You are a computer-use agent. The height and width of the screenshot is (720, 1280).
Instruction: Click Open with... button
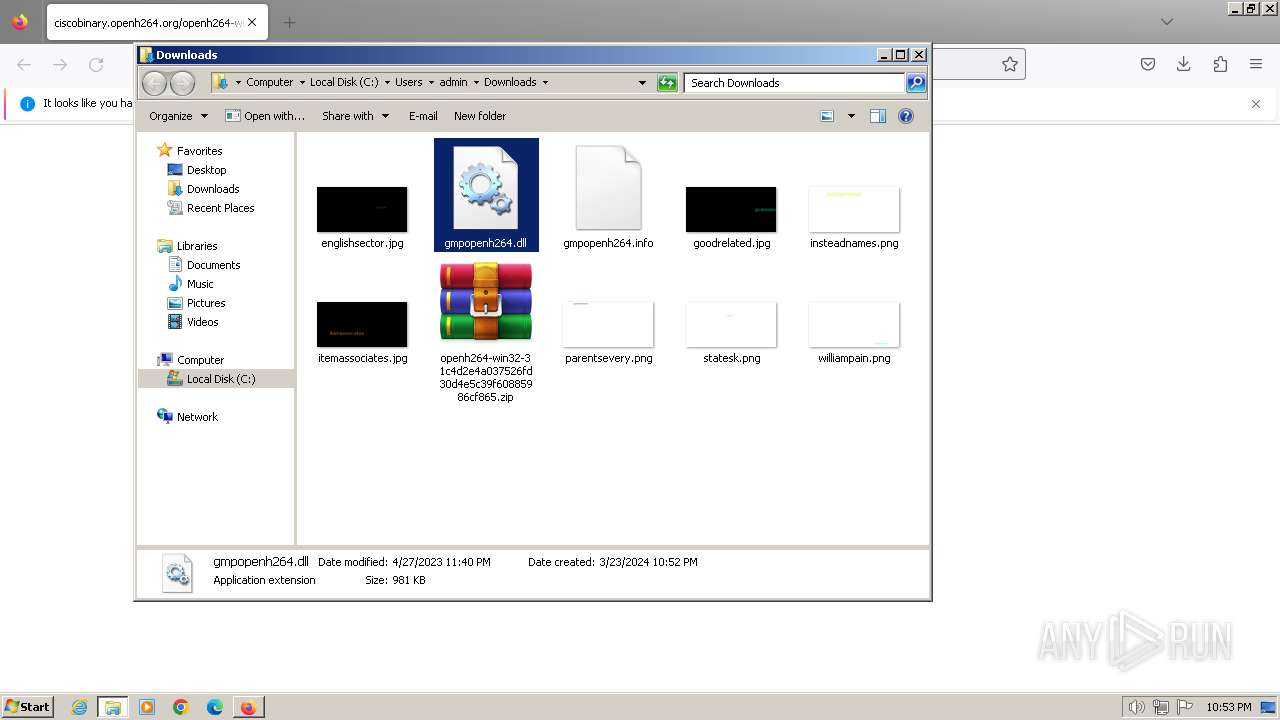[265, 116]
